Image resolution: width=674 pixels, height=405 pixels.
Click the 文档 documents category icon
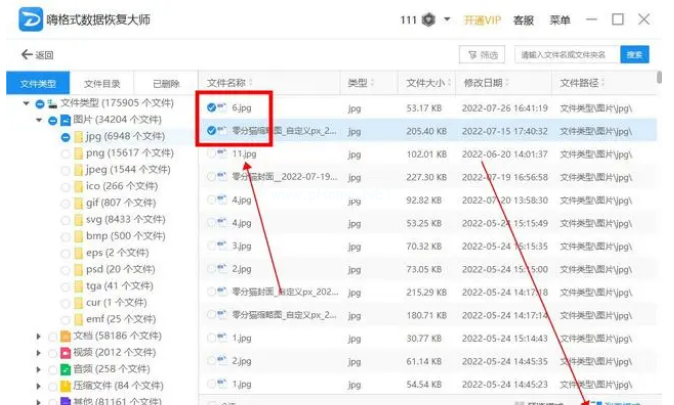[x=65, y=336]
